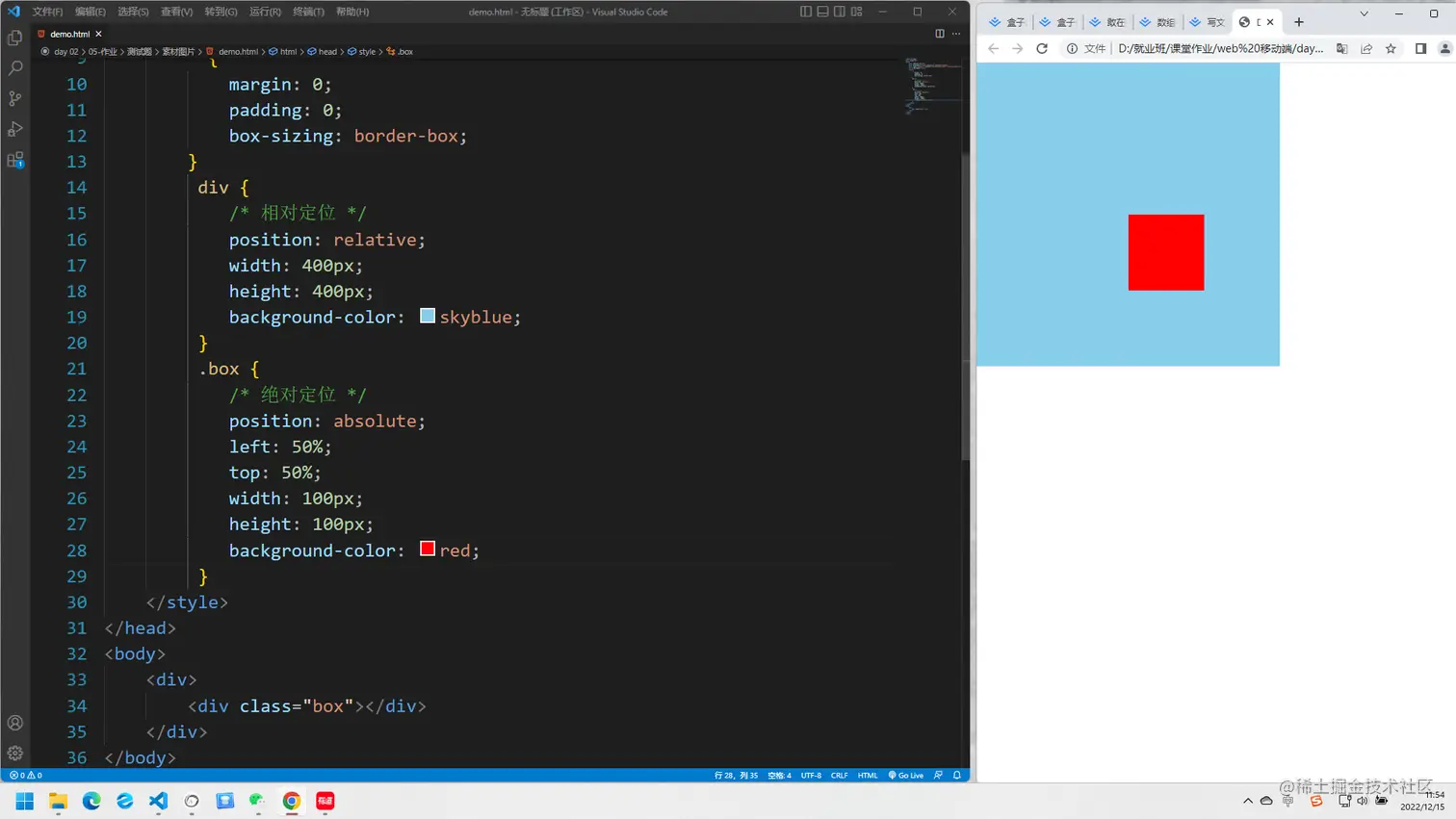Switch to the 数组 Chrome tab
Viewport: 1456px width, 819px height.
1157,22
